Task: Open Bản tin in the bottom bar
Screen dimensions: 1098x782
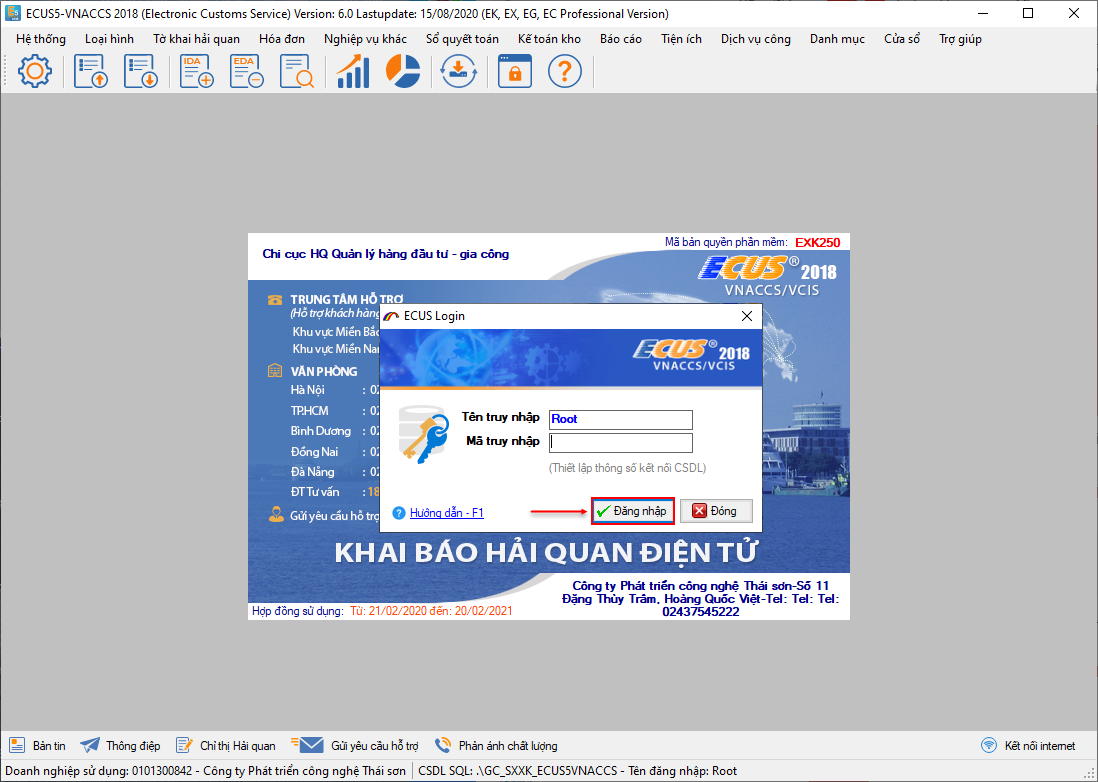Action: tap(38, 746)
